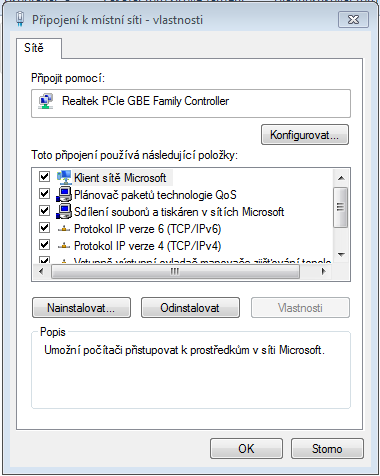
Task: Toggle the Plánovač paketů technologie QoS checkbox
Action: [44, 193]
